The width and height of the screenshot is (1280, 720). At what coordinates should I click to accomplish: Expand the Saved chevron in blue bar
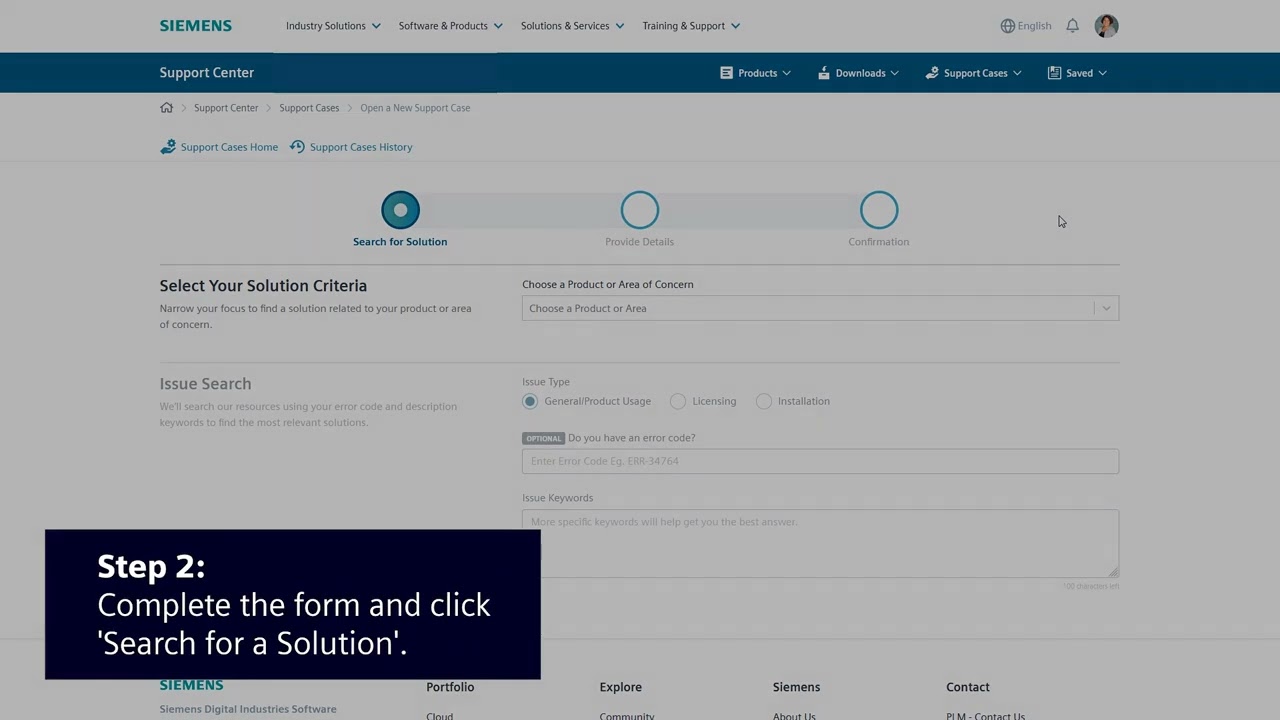pos(1102,73)
